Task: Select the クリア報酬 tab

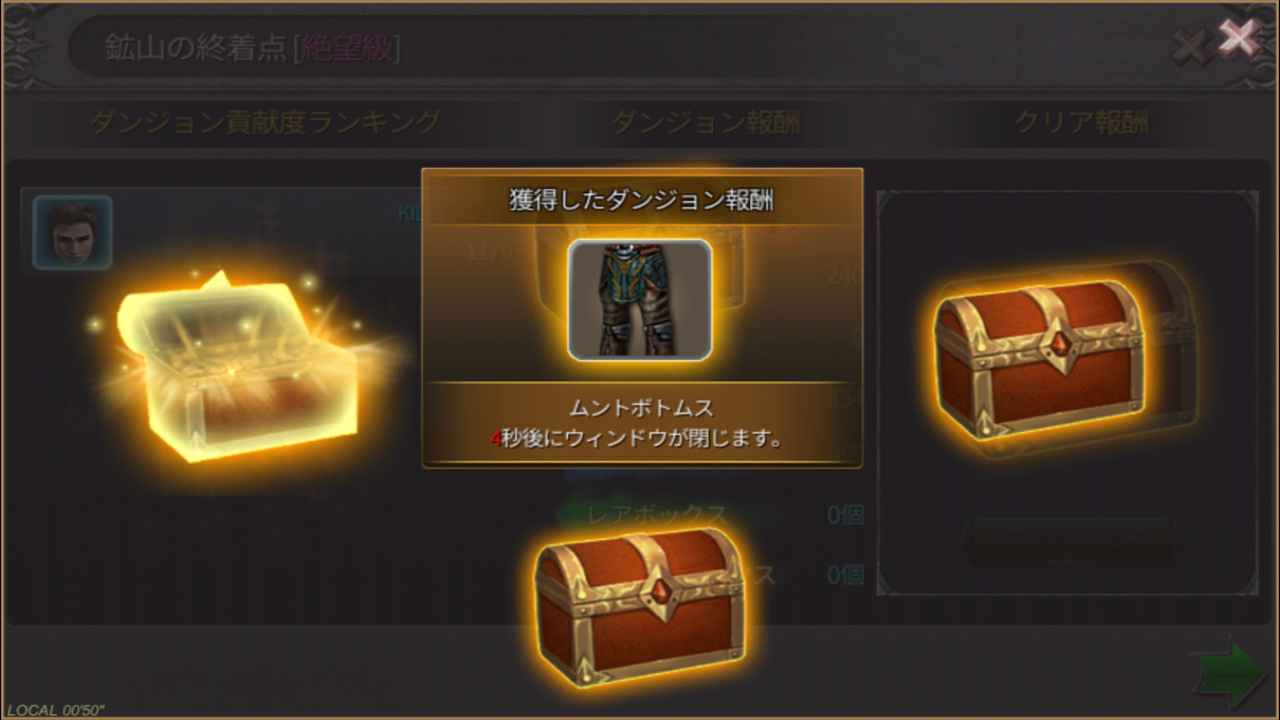Action: 1082,123
